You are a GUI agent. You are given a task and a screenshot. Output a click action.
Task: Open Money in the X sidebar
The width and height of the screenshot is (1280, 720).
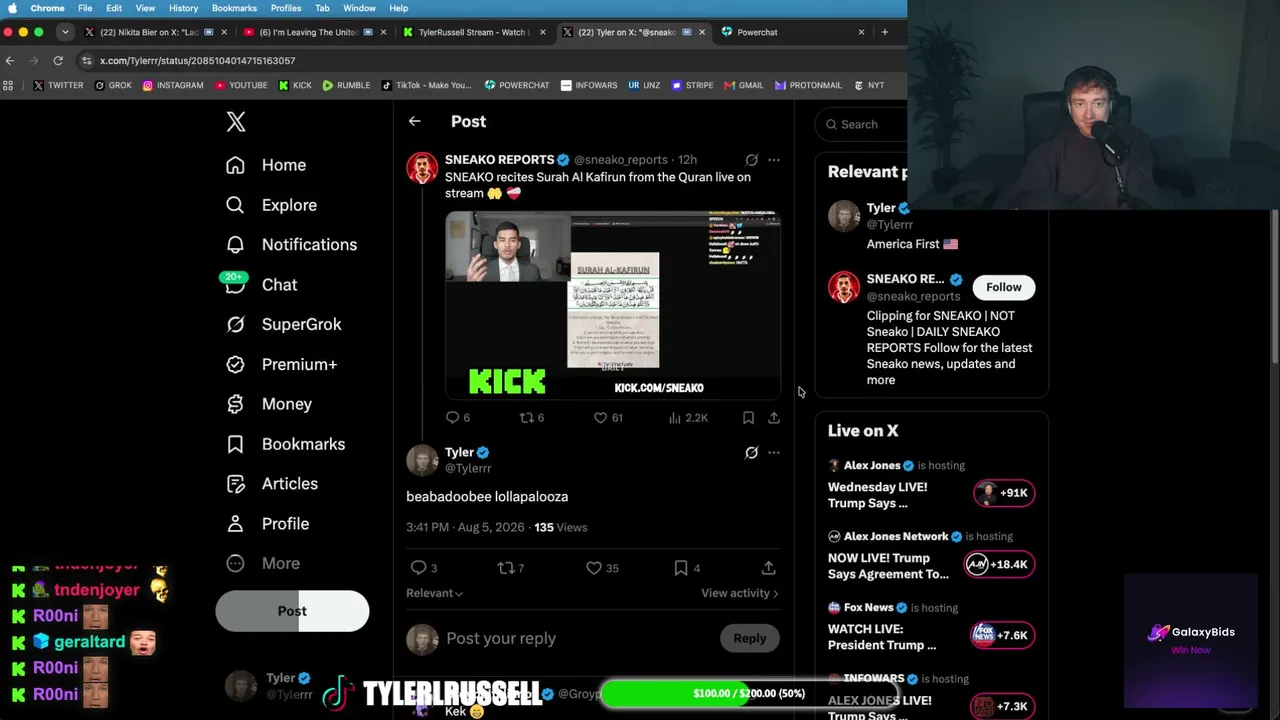(269, 404)
